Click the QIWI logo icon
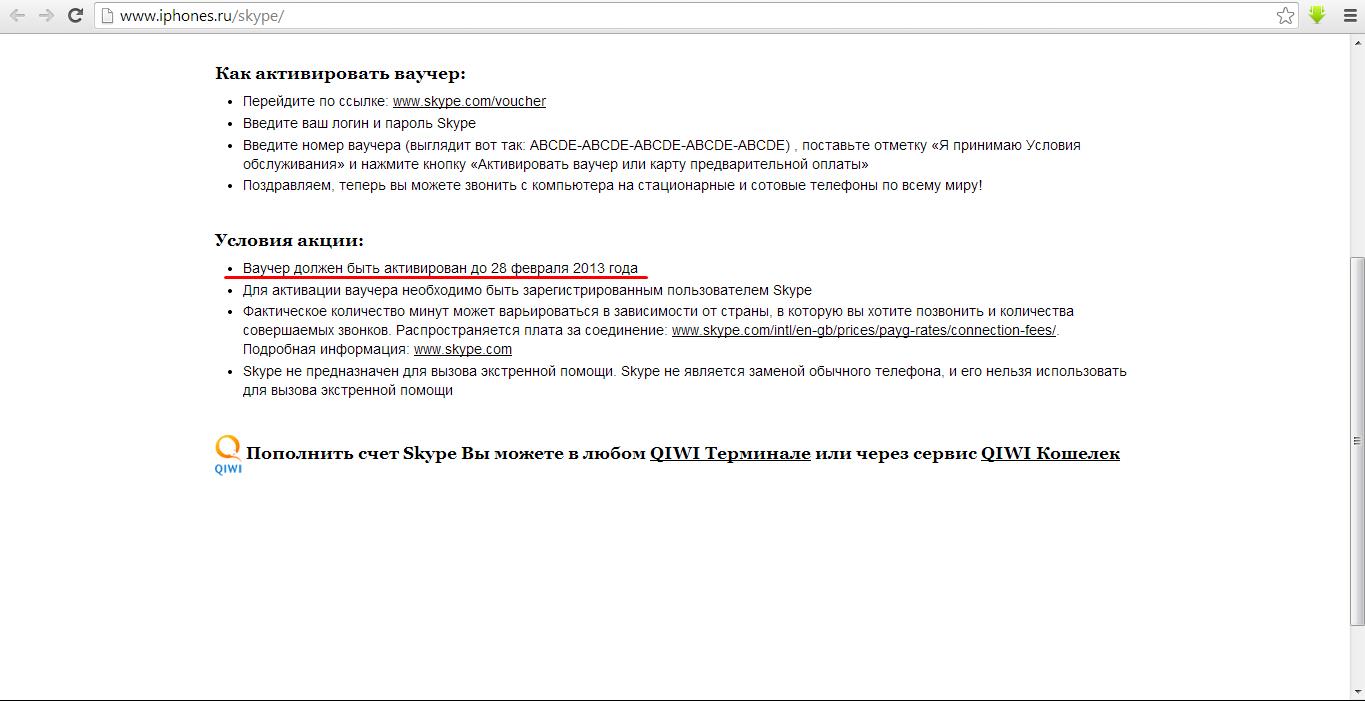 [x=228, y=454]
